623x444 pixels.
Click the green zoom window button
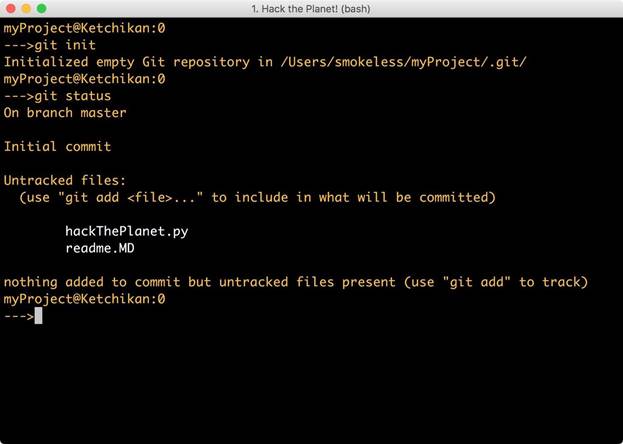tap(43, 8)
